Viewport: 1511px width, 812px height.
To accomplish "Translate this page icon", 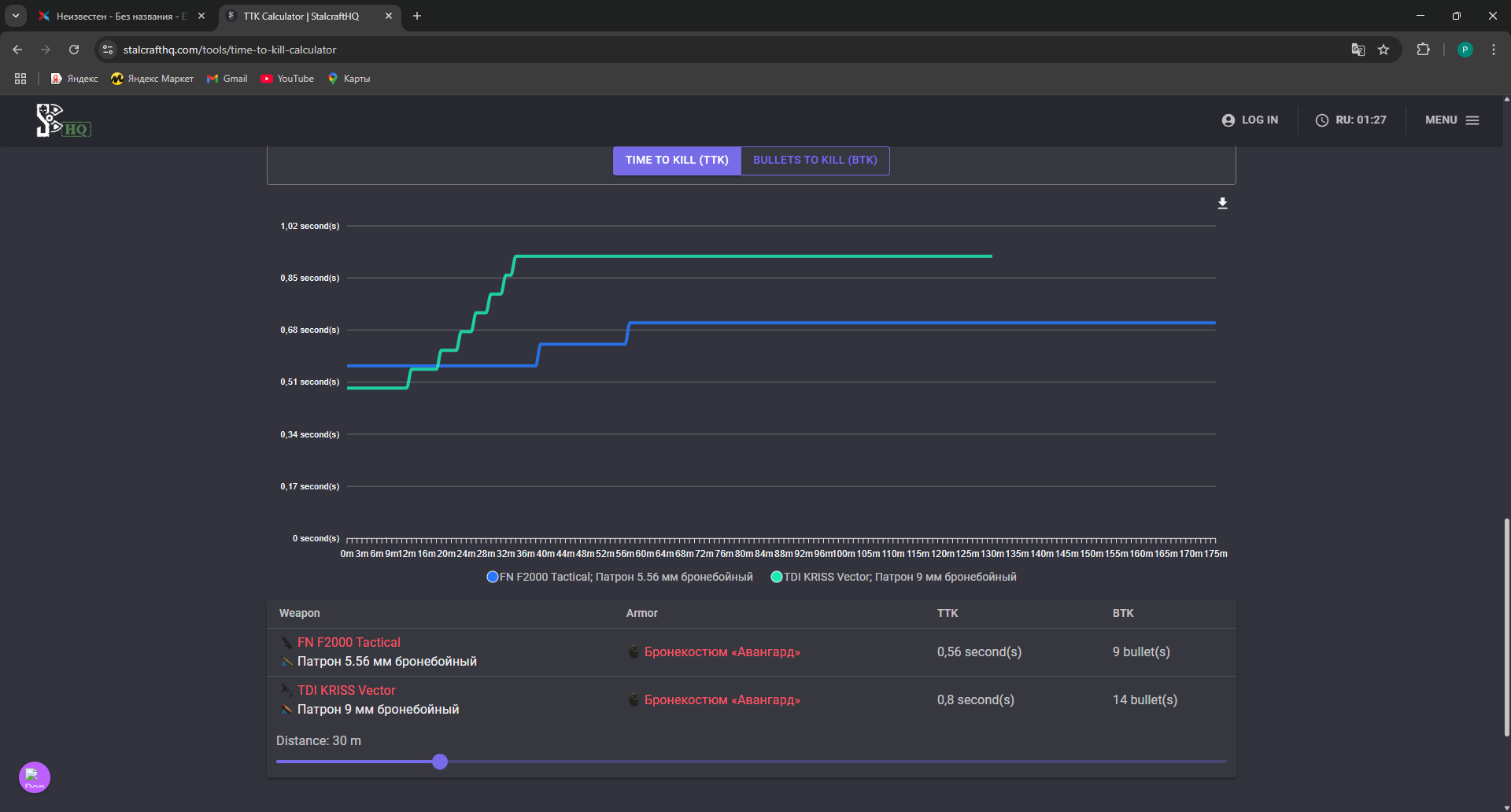I will click(1358, 50).
